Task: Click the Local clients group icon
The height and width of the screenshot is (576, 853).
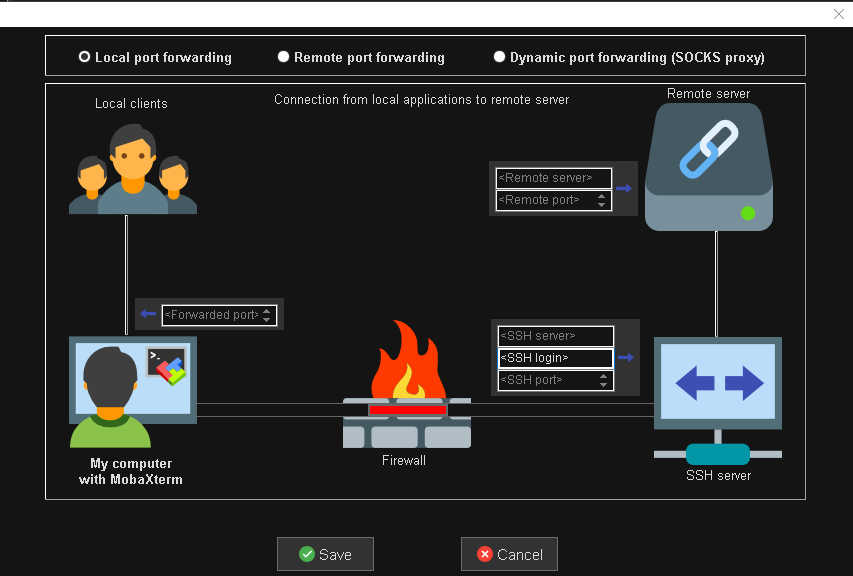Action: click(132, 168)
